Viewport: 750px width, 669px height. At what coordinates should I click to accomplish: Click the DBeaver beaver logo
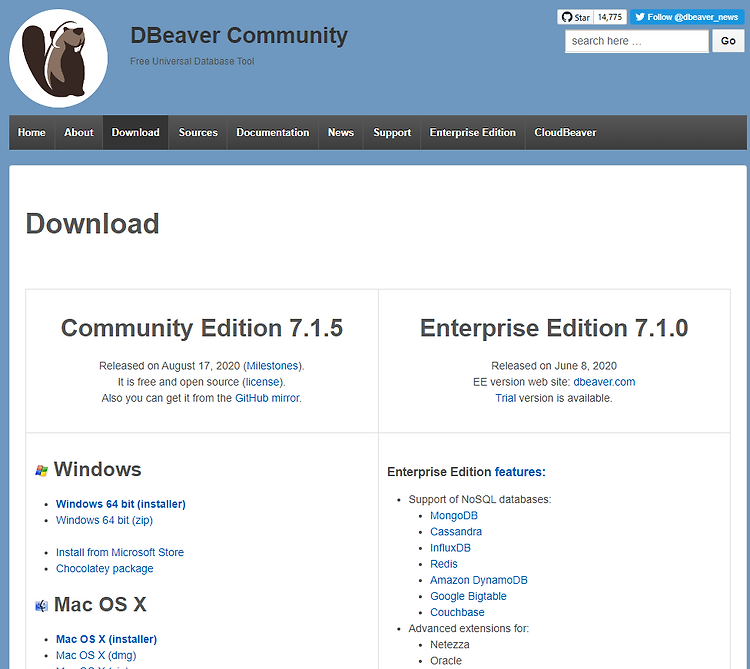point(58,58)
